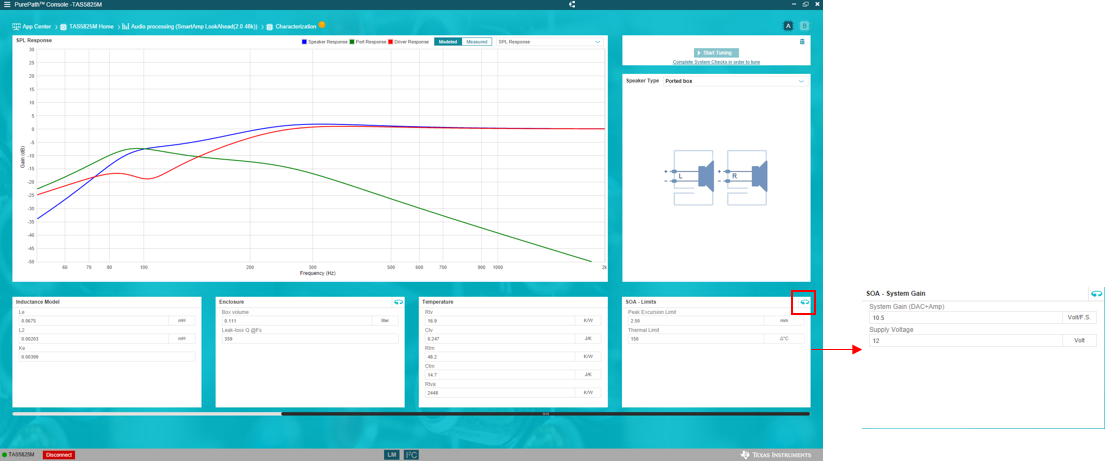Viewport: 1106px width, 461px height.
Task: Click the Rtm field 48.2
Action: click(499, 357)
